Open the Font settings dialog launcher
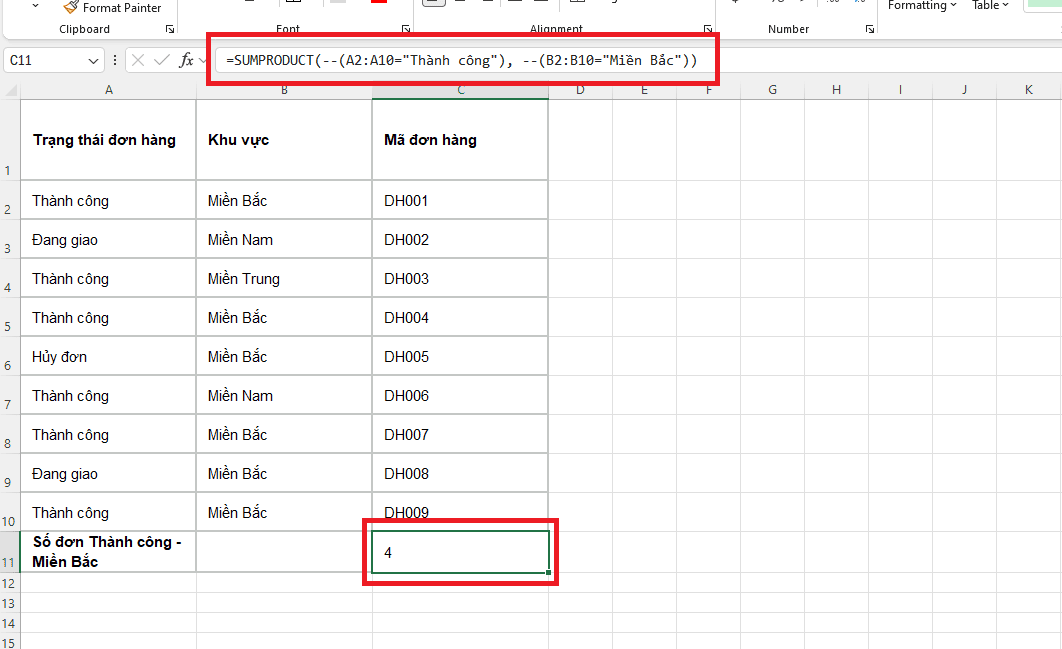 click(x=406, y=29)
